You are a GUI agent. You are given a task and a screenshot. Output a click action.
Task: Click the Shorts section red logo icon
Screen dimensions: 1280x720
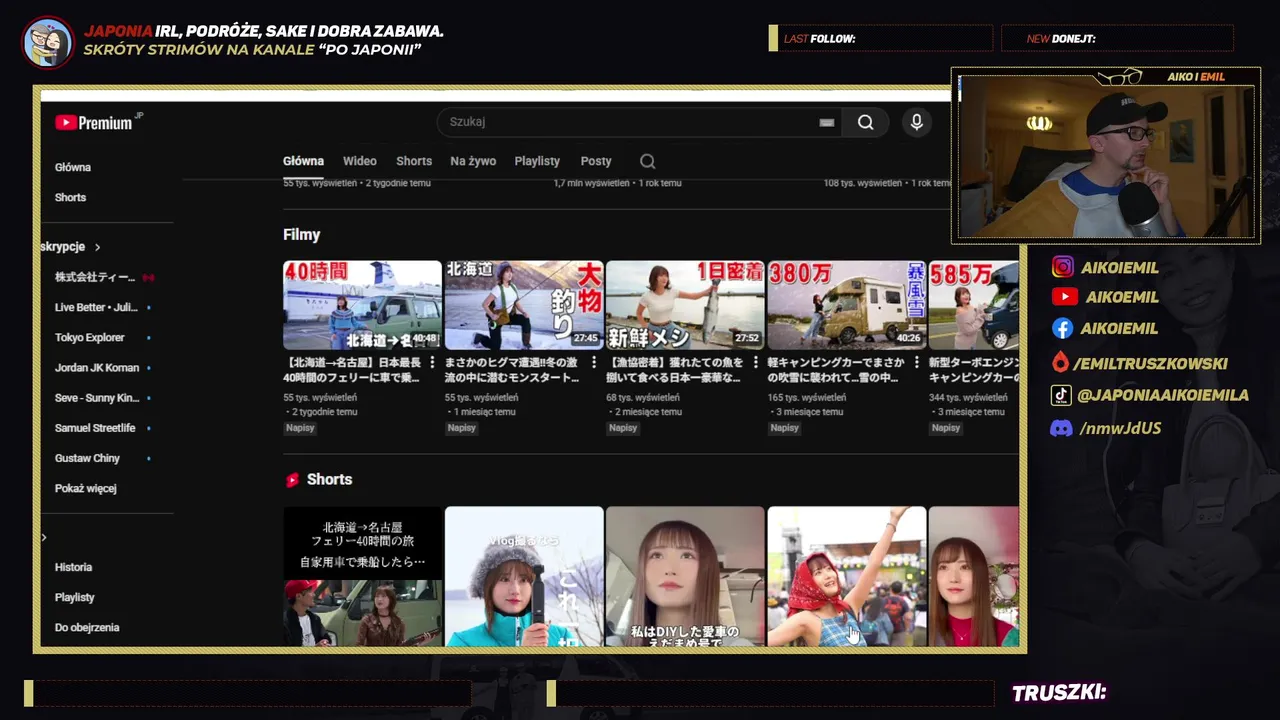292,480
